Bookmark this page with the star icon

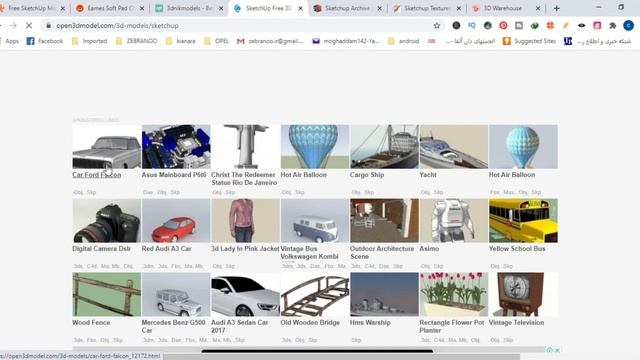(x=437, y=25)
